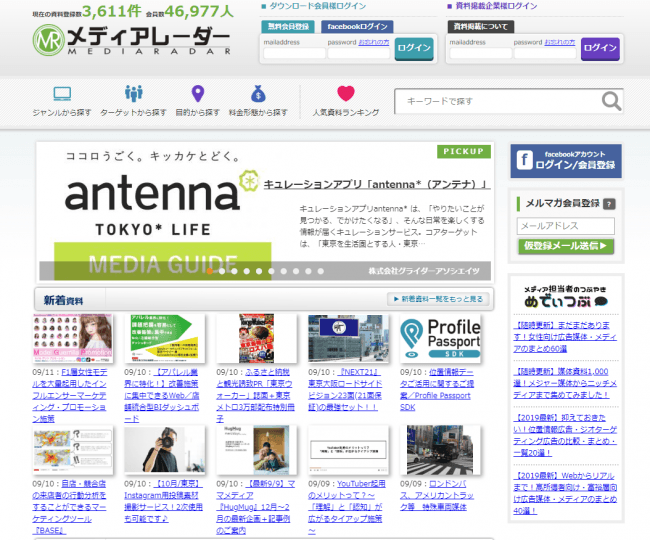650x540 pixels.
Task: Open the purpose search pin icon
Action: point(198,94)
